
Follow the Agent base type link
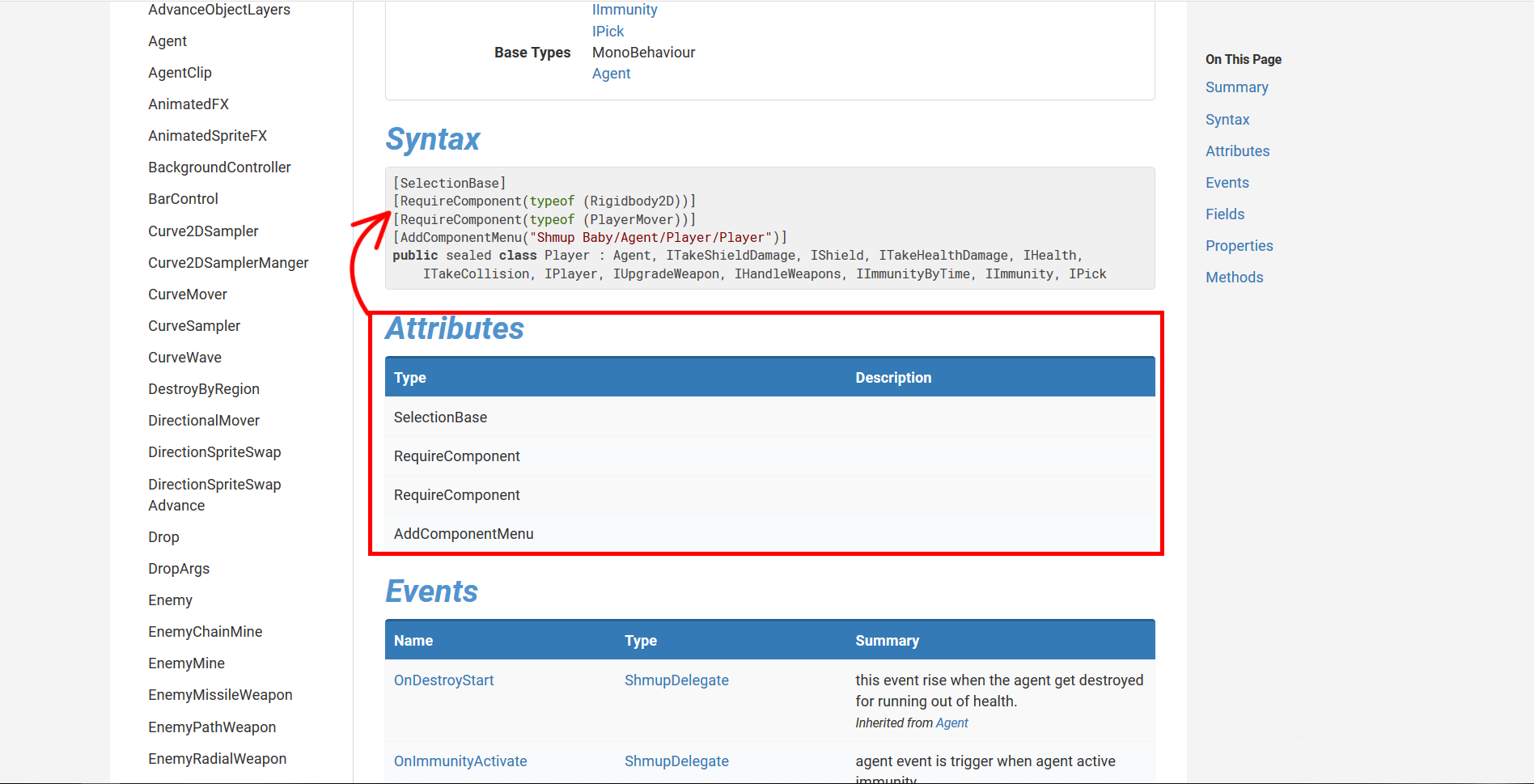point(611,73)
